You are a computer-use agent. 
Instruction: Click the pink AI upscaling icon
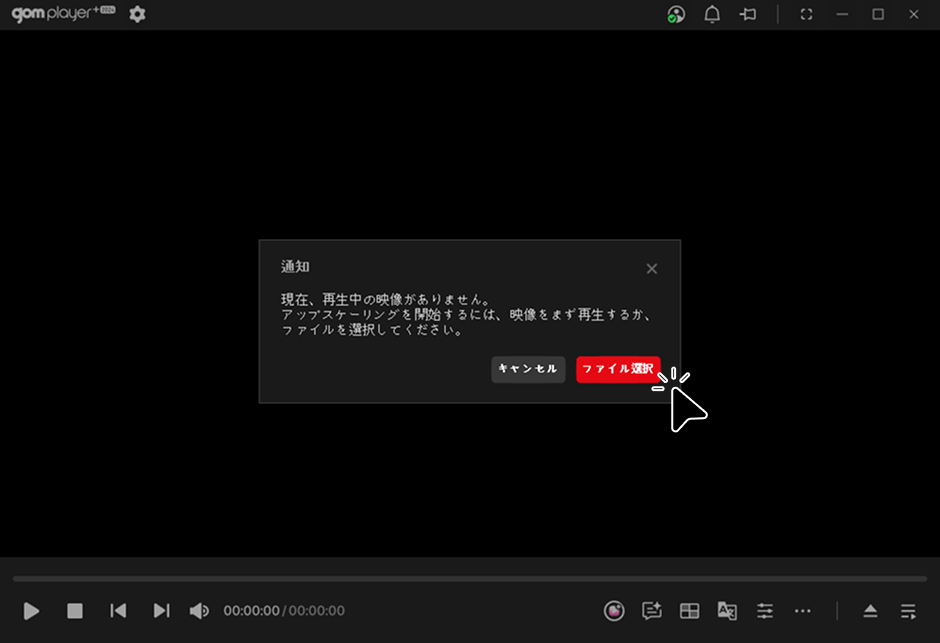click(x=614, y=610)
